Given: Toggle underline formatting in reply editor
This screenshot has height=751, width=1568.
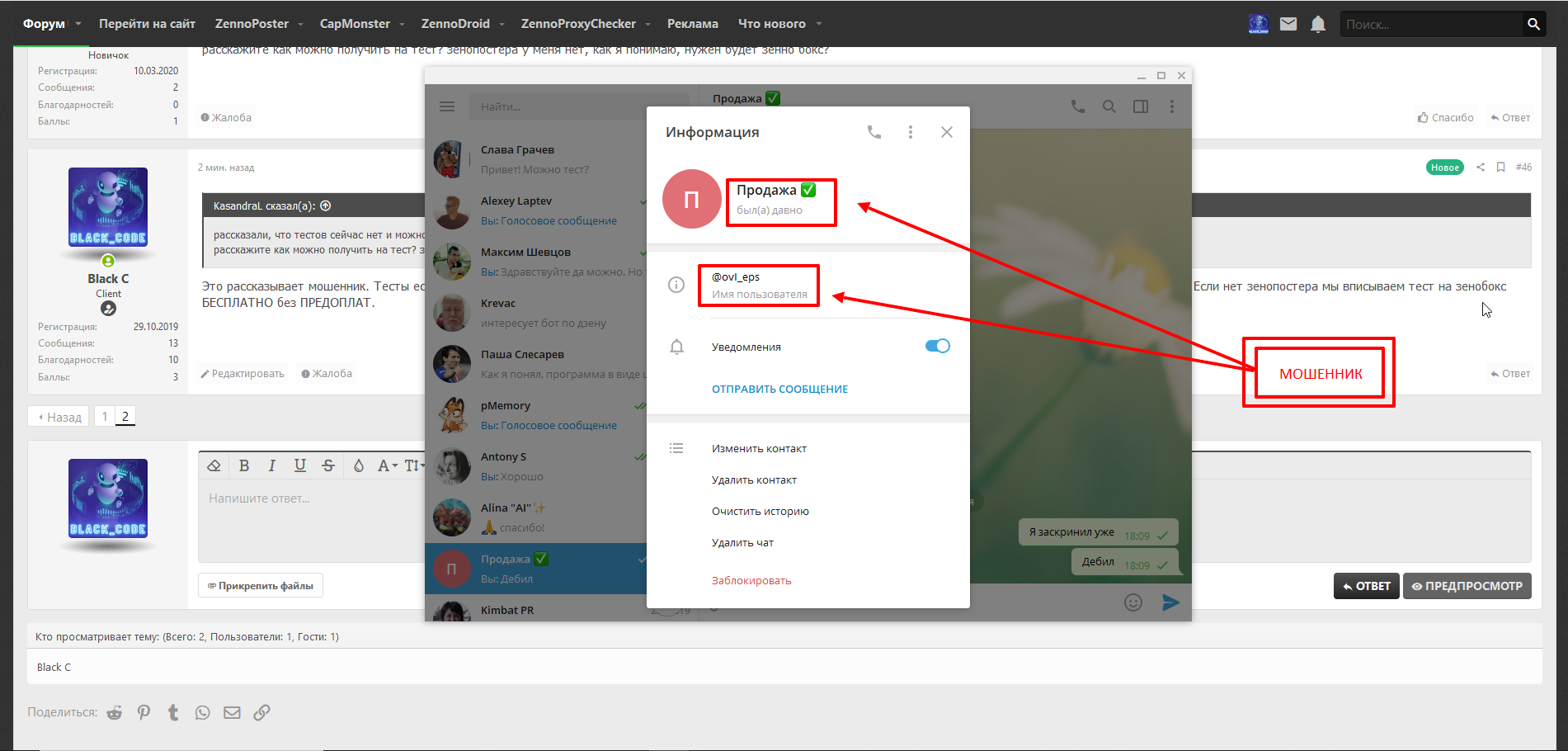Looking at the screenshot, I should pos(300,465).
